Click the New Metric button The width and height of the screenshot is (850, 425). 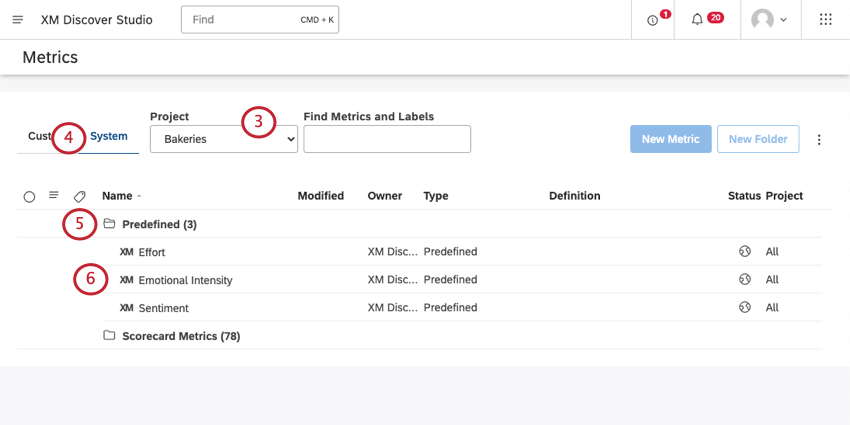click(x=670, y=139)
